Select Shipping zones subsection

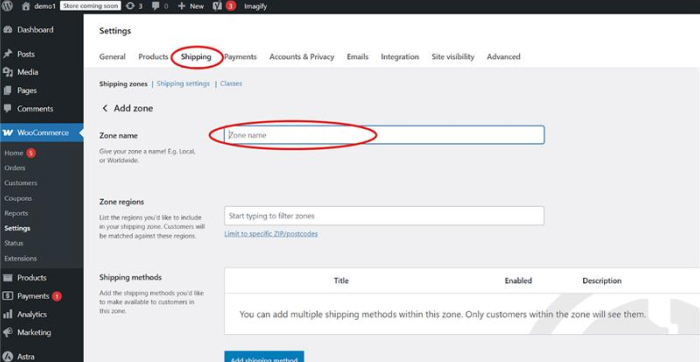click(123, 83)
